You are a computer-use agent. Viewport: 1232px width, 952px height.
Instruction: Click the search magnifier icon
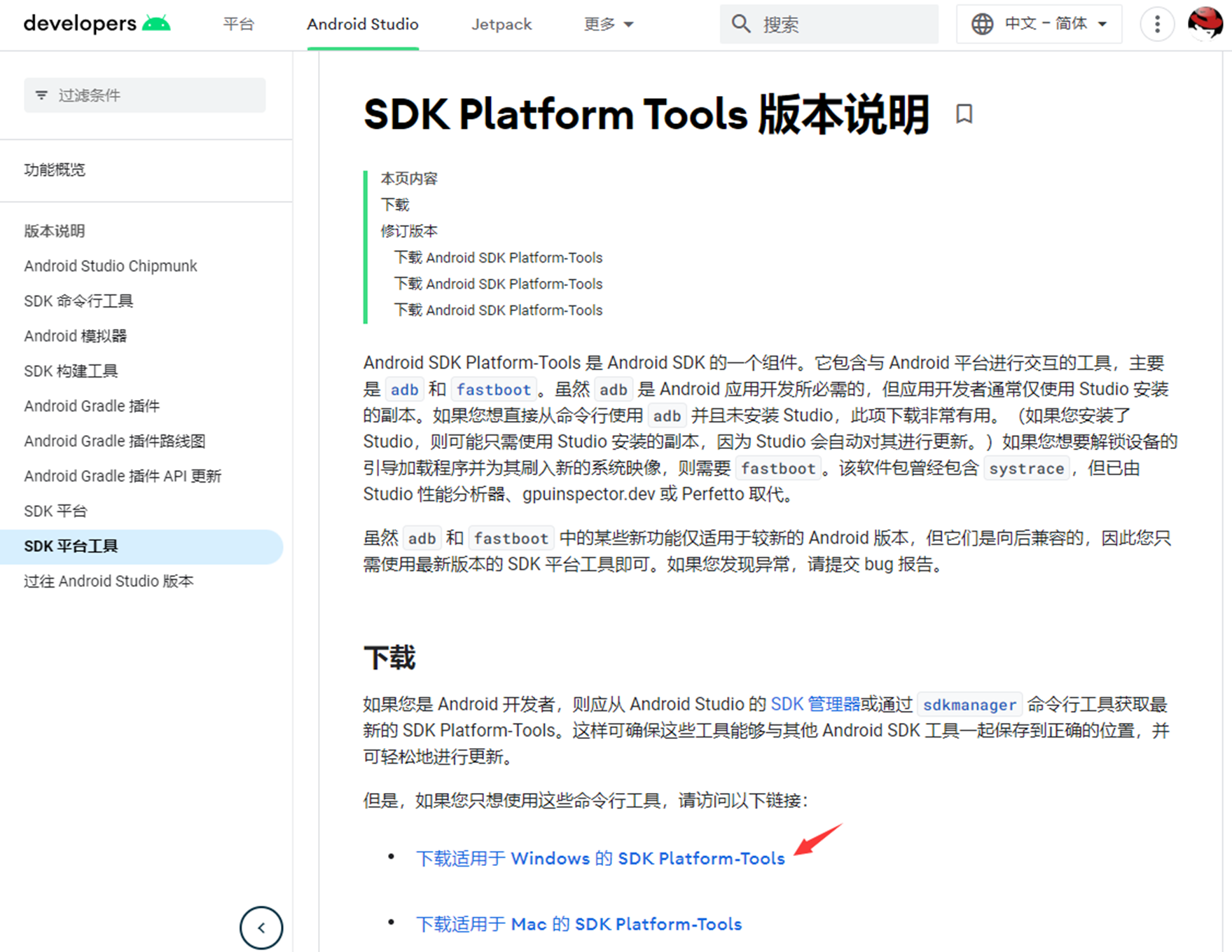(740, 25)
